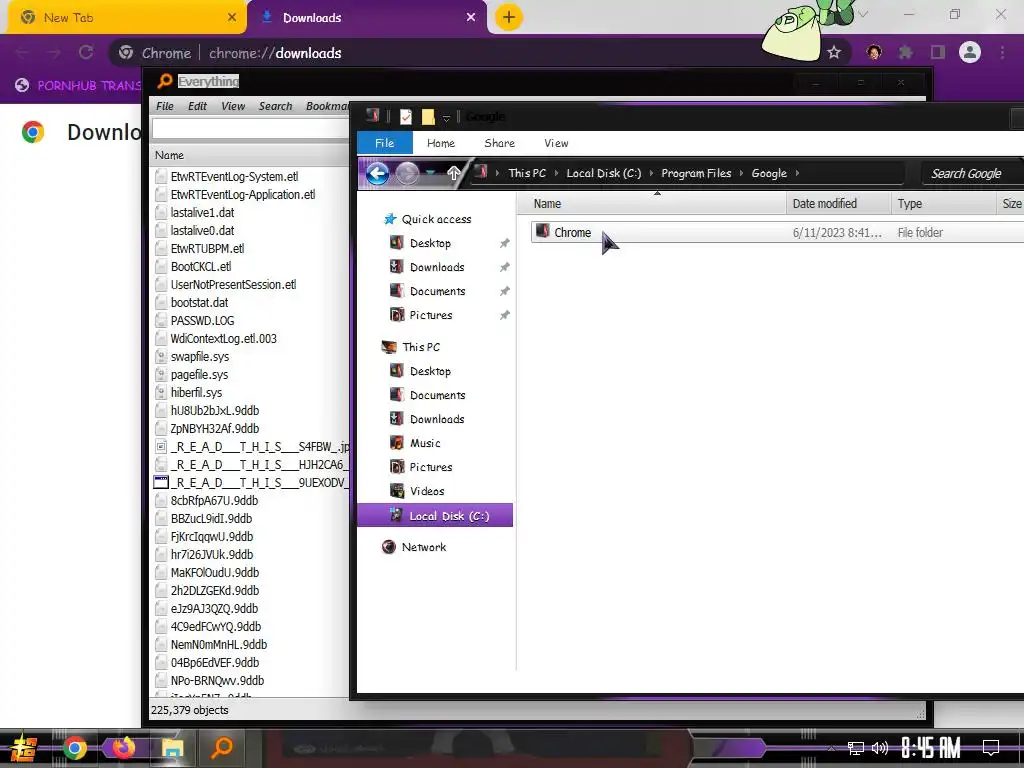Screen dimensions: 1024x768
Task: Select hiberfil.sys in Everything list
Action: coord(196,392)
